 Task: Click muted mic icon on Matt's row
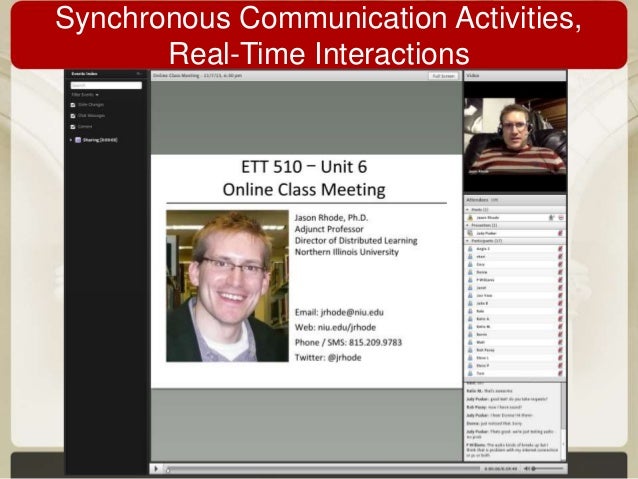point(560,342)
